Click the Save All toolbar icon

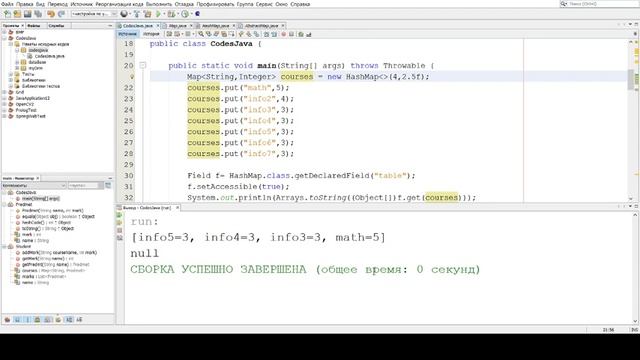pyautogui.click(x=38, y=14)
